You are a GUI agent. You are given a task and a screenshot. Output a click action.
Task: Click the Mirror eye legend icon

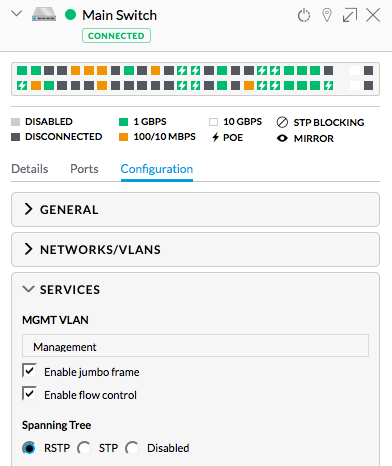coord(282,138)
